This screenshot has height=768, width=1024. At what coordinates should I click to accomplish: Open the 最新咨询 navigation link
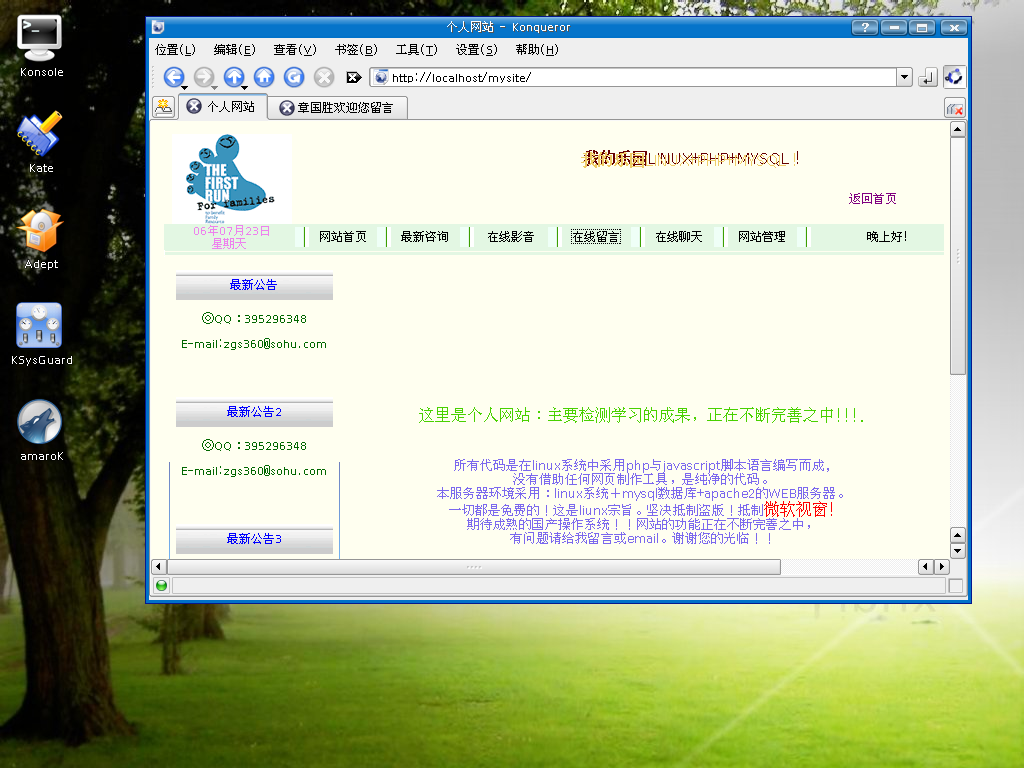pos(424,236)
